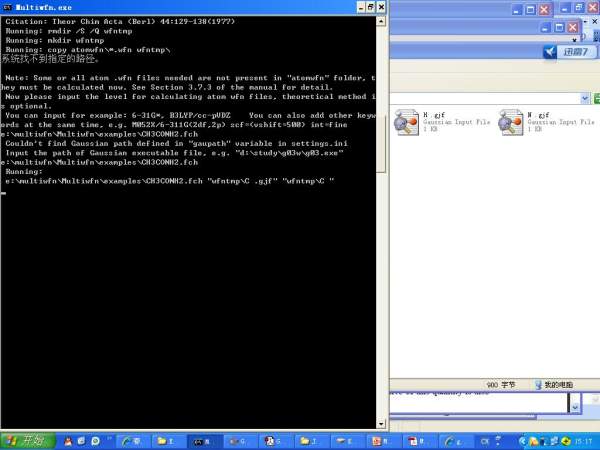Expand the quick launch overflow chevron

[109, 439]
